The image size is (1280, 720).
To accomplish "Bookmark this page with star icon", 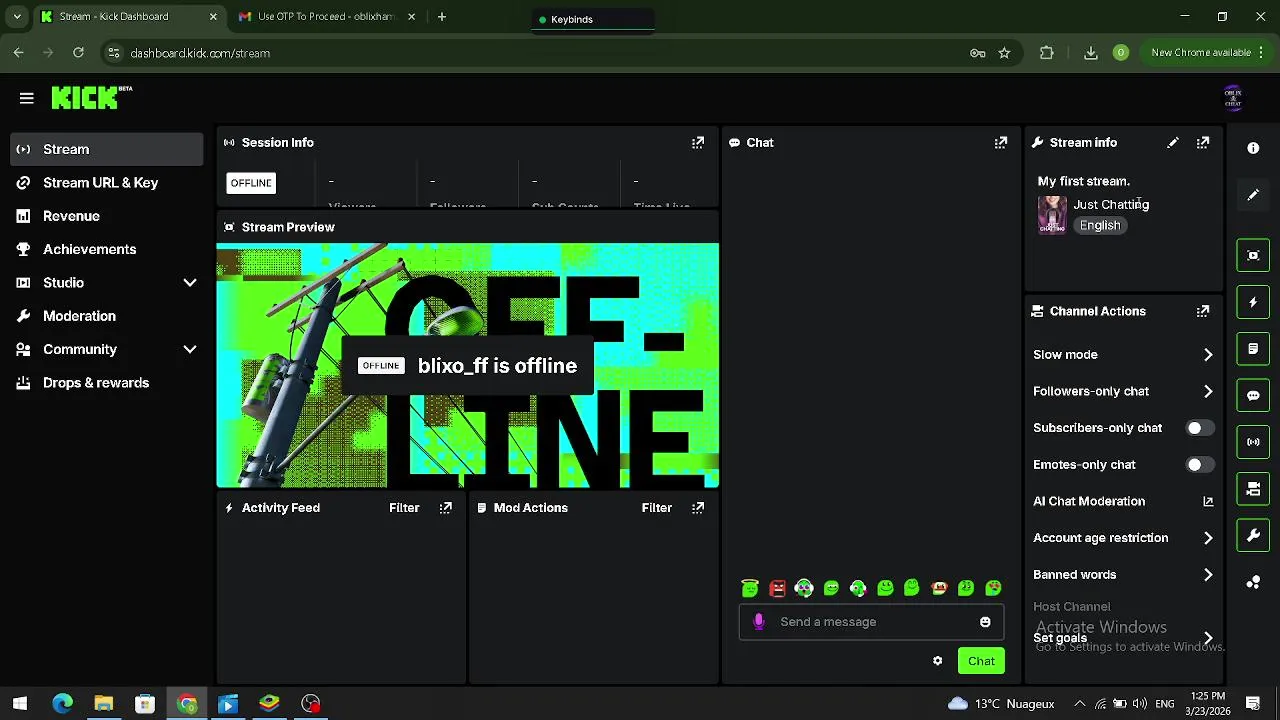I will 1004,53.
